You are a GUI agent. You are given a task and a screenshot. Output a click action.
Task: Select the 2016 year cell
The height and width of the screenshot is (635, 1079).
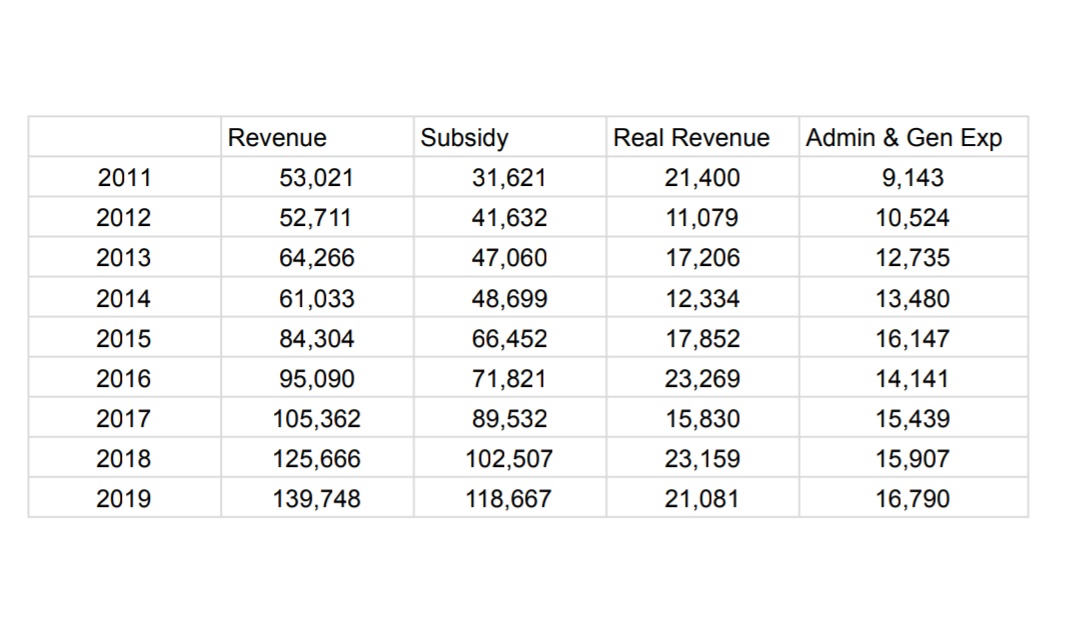124,378
